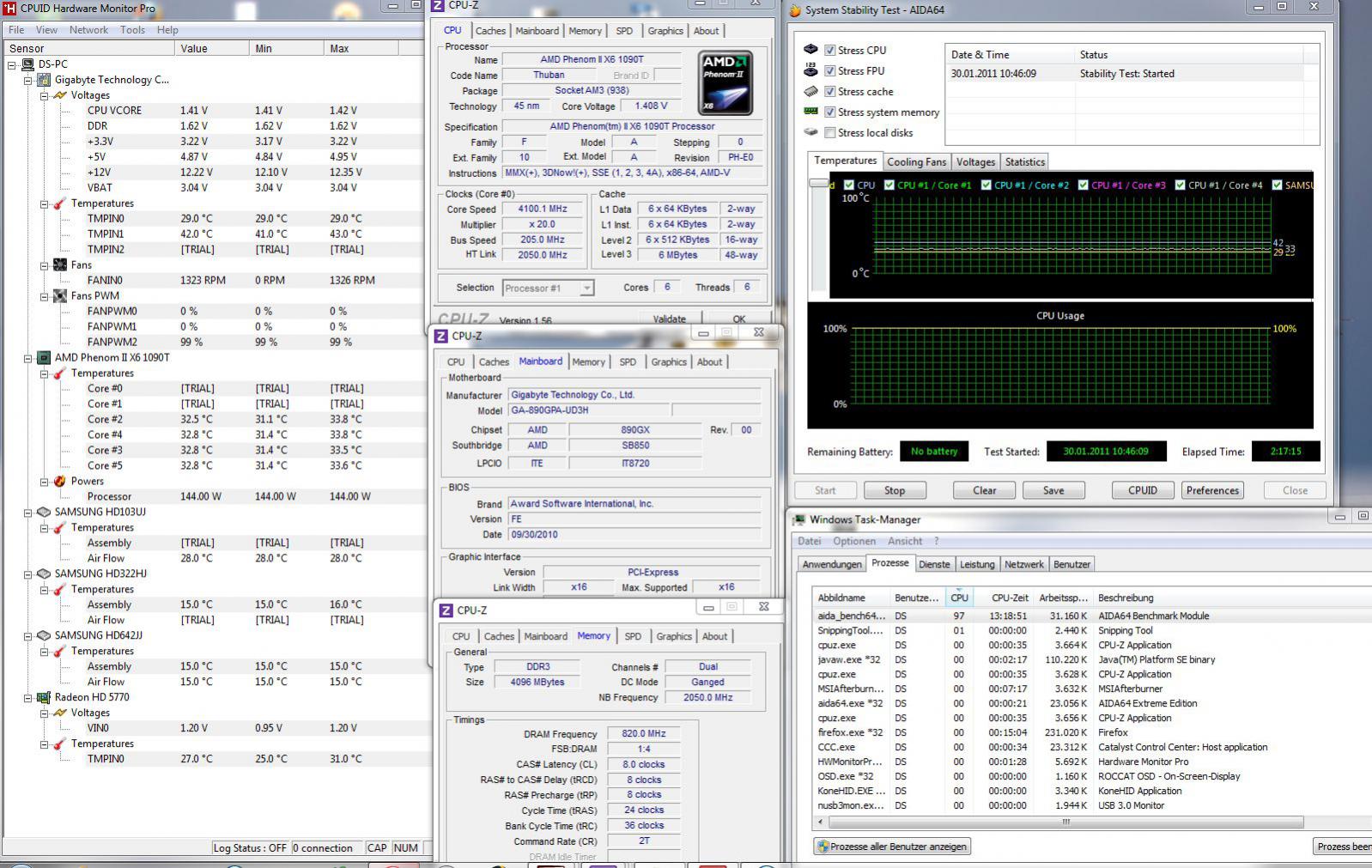Click the green RAM icon beside Stress system memory

click(x=810, y=112)
